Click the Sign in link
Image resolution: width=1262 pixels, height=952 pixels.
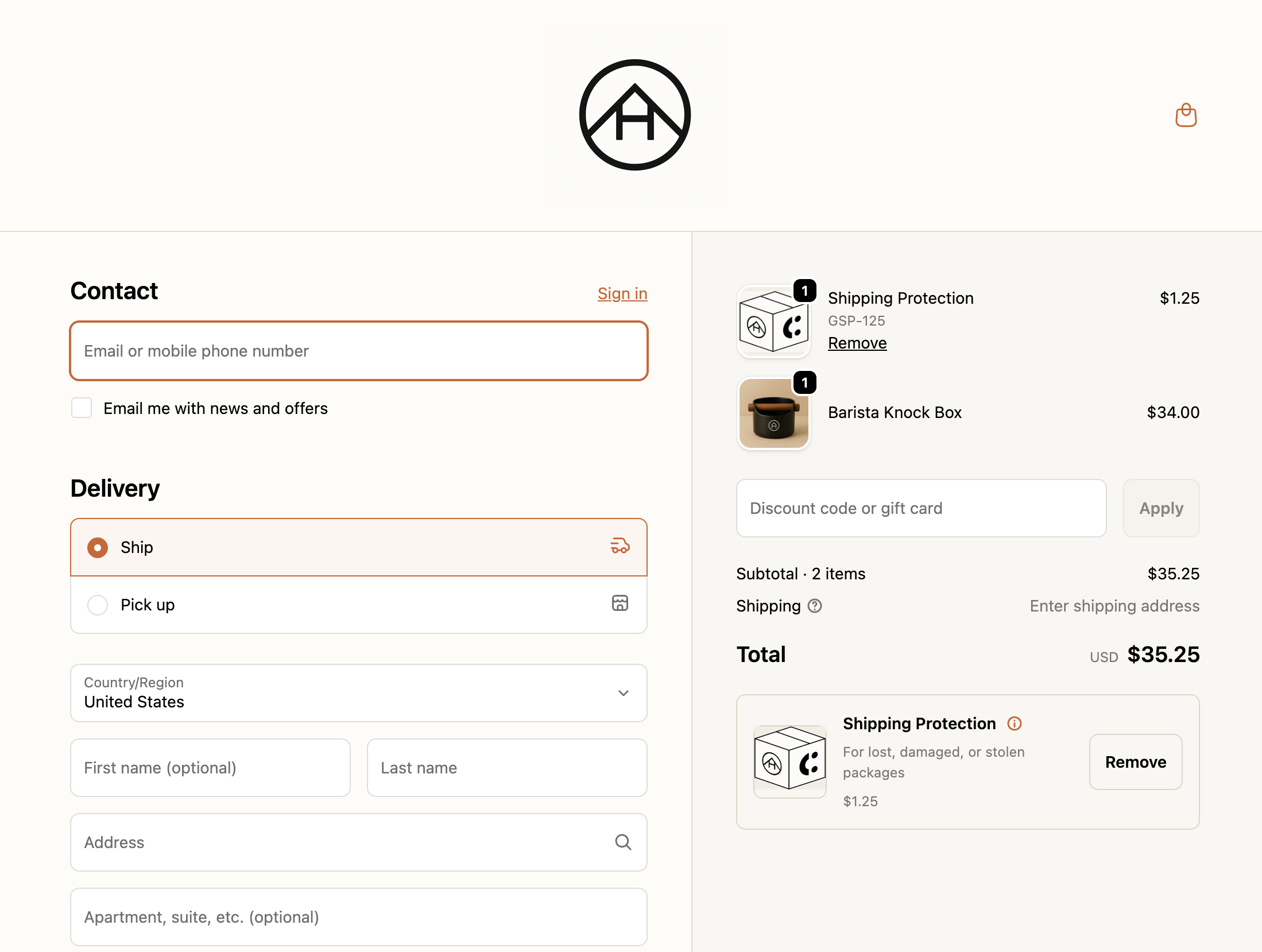[622, 293]
